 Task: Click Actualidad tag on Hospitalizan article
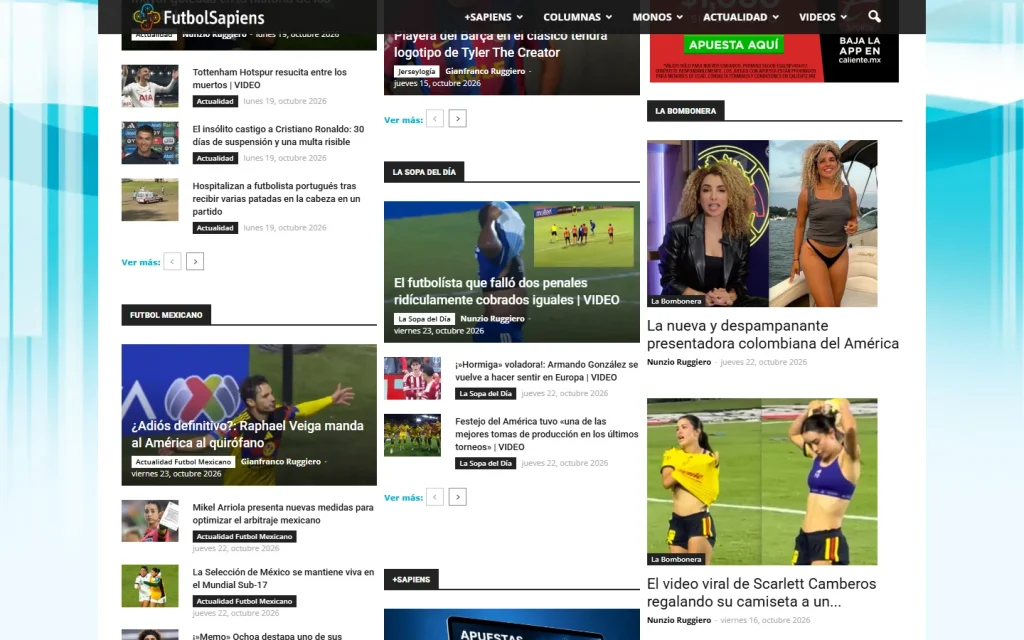point(215,228)
